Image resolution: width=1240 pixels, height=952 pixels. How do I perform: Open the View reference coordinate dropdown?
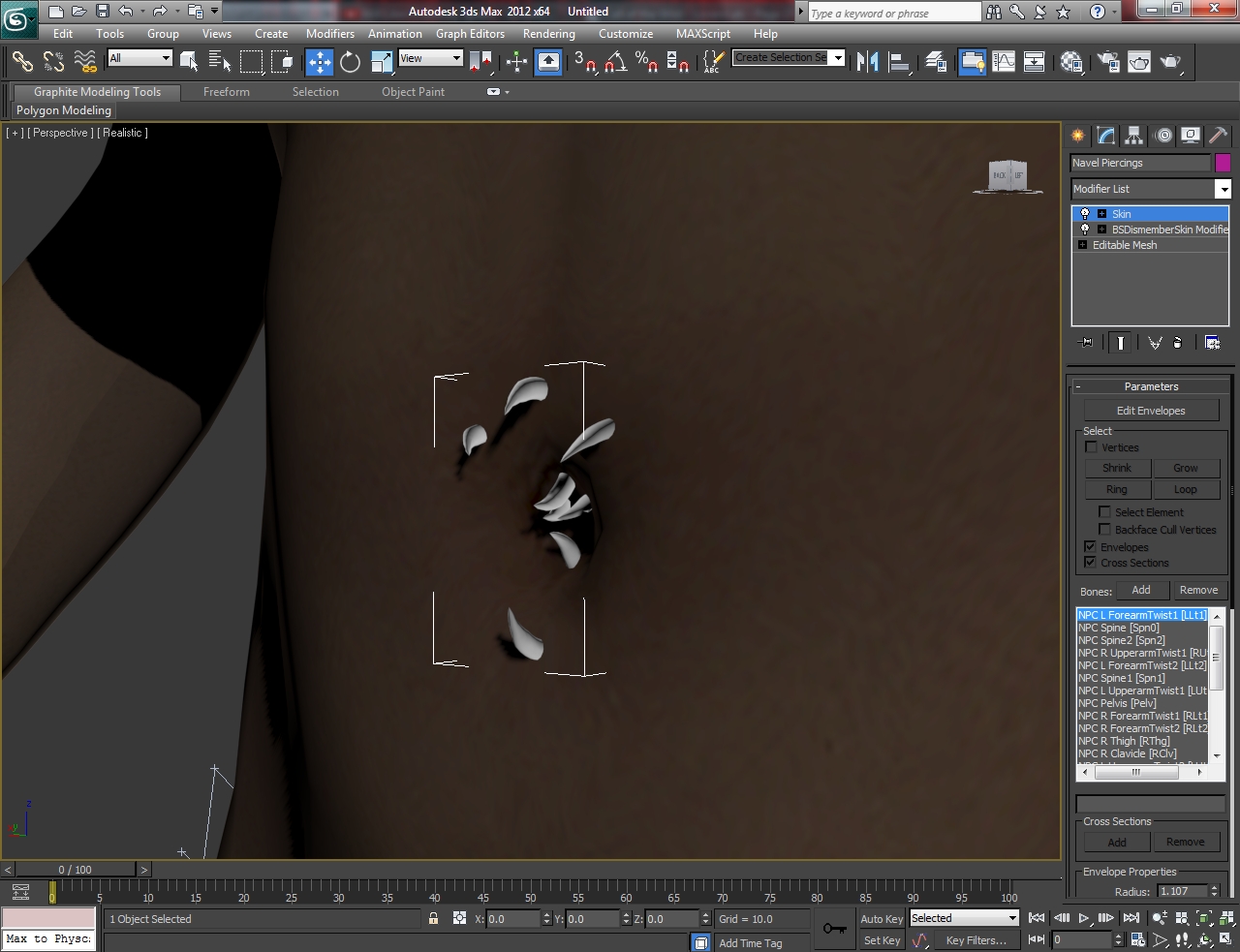[431, 58]
